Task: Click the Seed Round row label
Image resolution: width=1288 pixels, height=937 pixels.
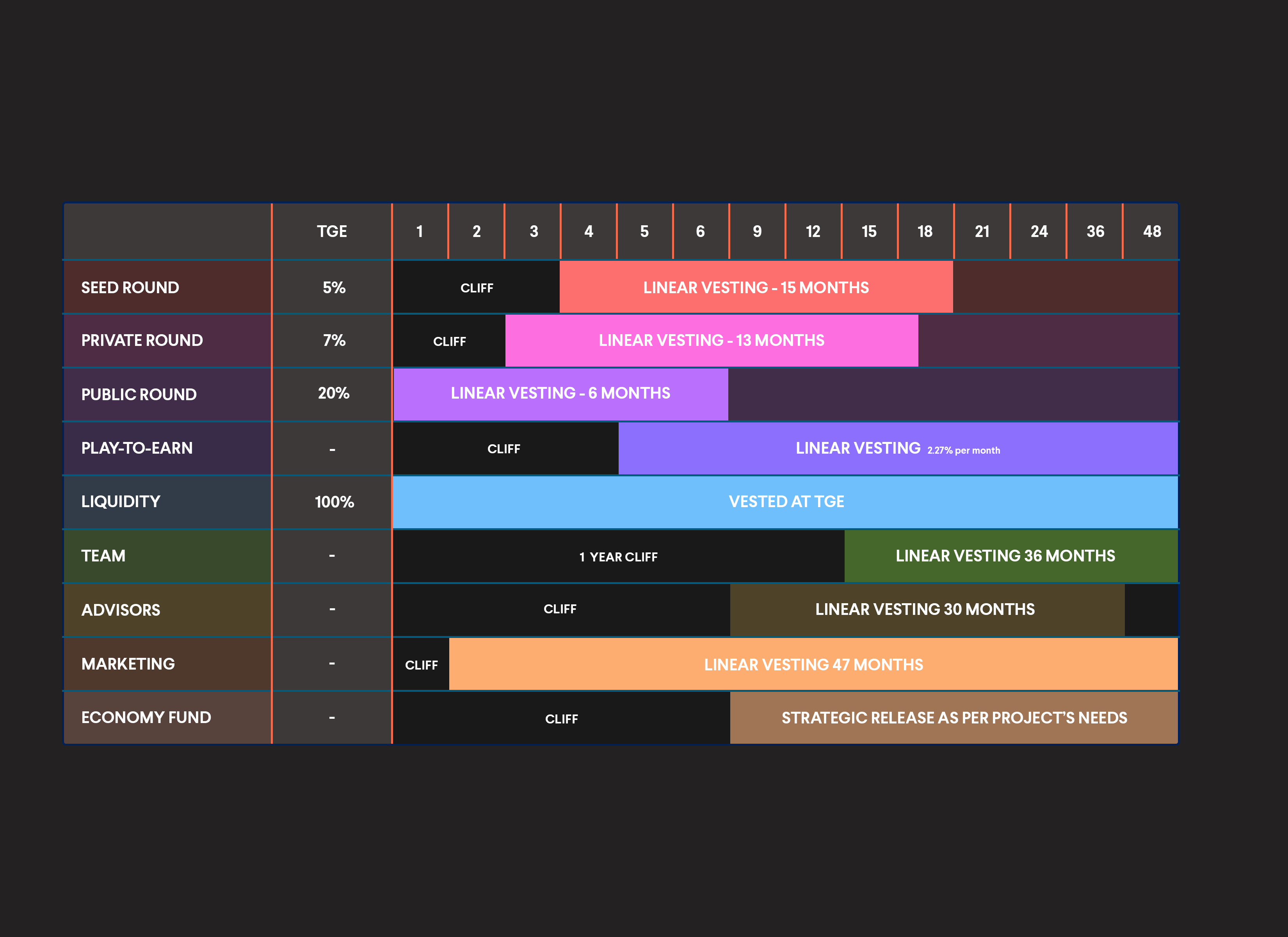Action: click(x=130, y=287)
